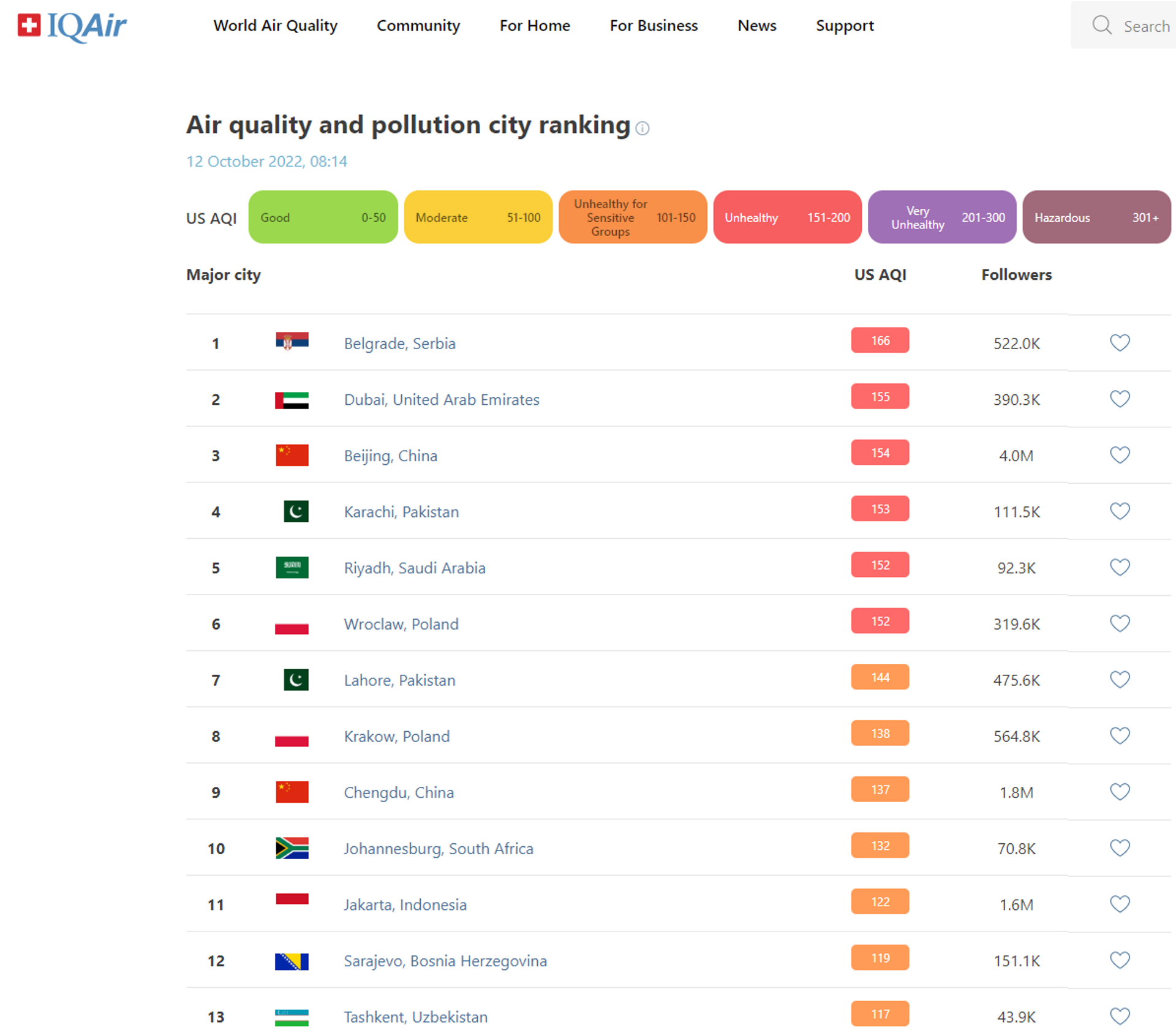
Task: Click the green Good 0-50 swatch
Action: (x=323, y=217)
